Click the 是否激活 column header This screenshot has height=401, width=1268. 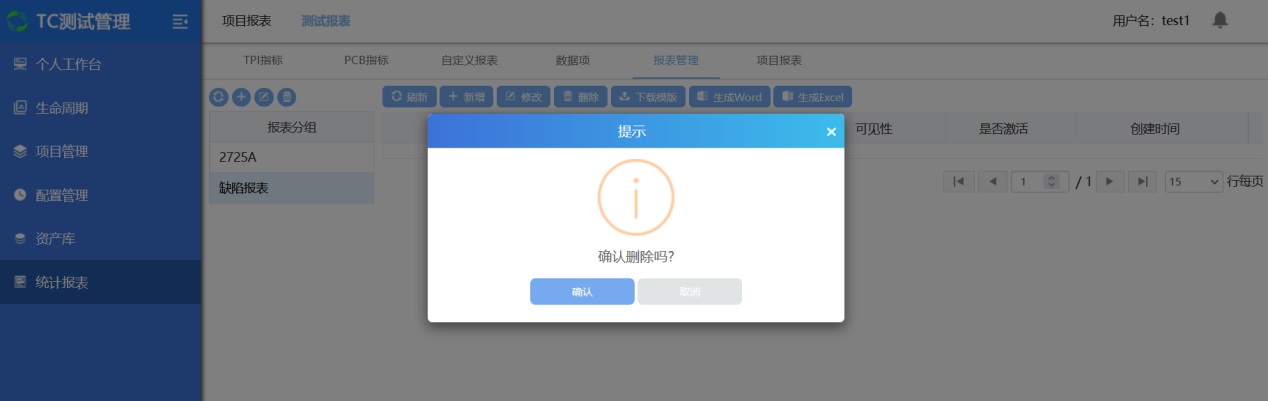pos(1003,128)
